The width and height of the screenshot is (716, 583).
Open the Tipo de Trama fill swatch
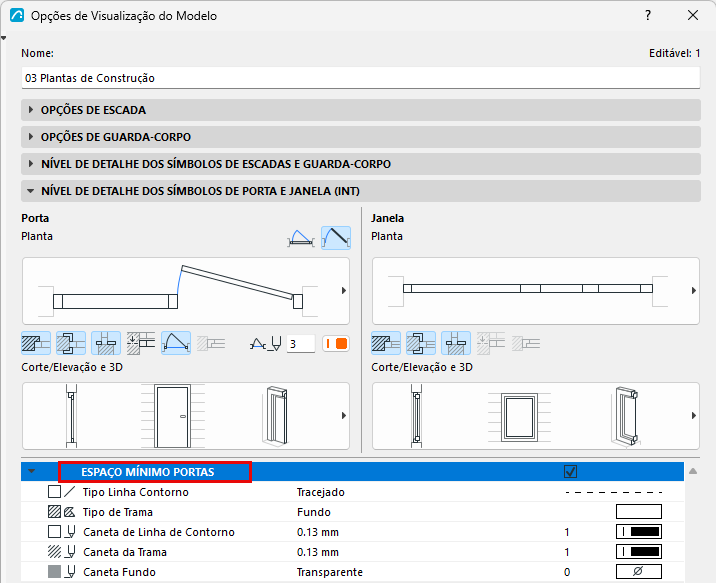click(639, 512)
